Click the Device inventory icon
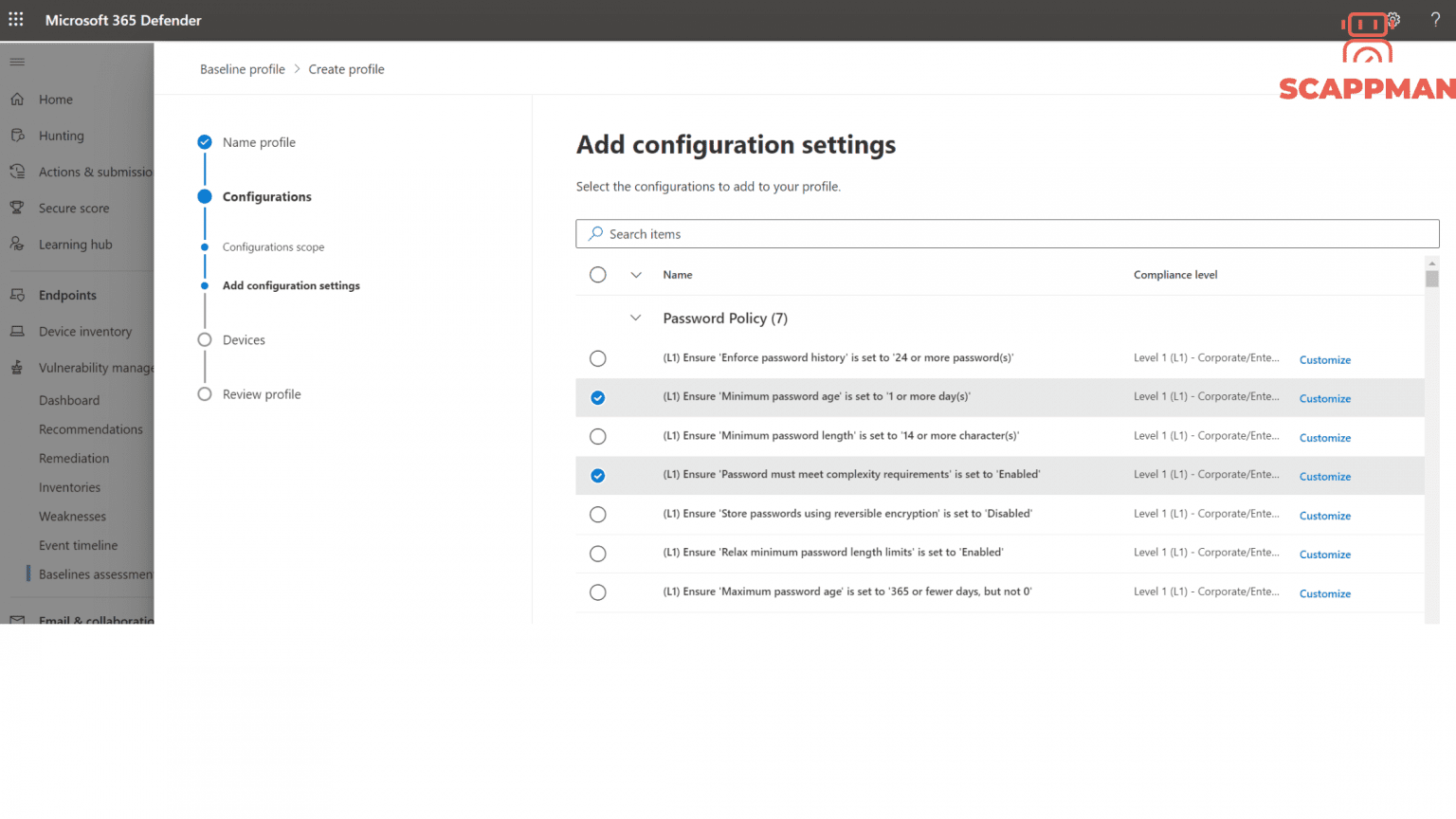 pos(17,331)
